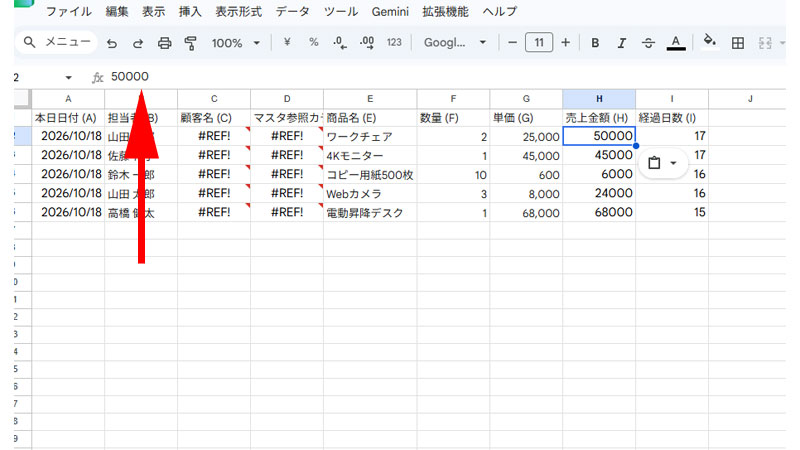Screen dimensions: 800x450
Task: Select column H header
Action: tap(599, 99)
